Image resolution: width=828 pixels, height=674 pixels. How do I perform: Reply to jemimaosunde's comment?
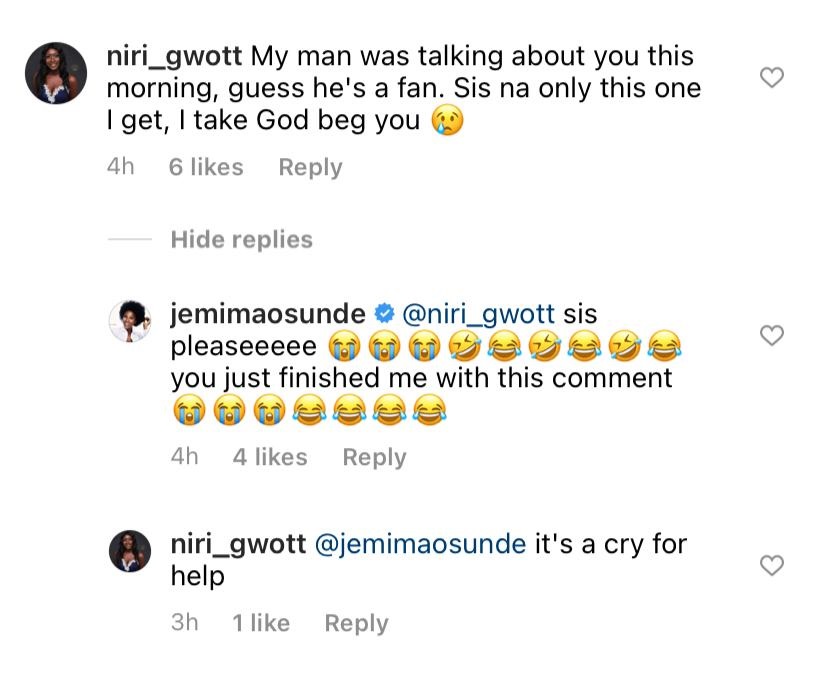[374, 457]
